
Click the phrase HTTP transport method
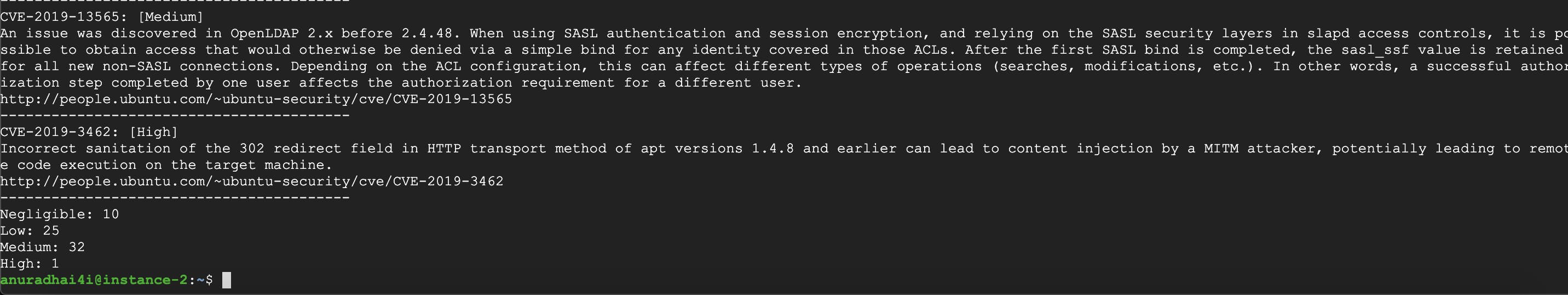[x=486, y=148]
